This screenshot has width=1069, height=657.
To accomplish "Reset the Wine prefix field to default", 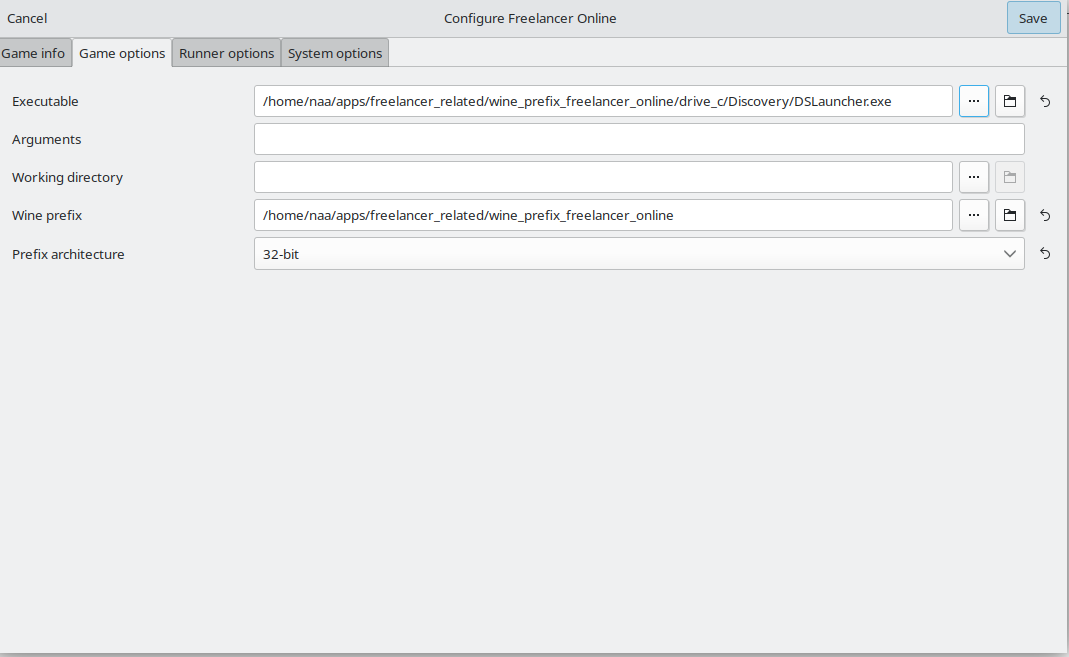I will 1045,215.
